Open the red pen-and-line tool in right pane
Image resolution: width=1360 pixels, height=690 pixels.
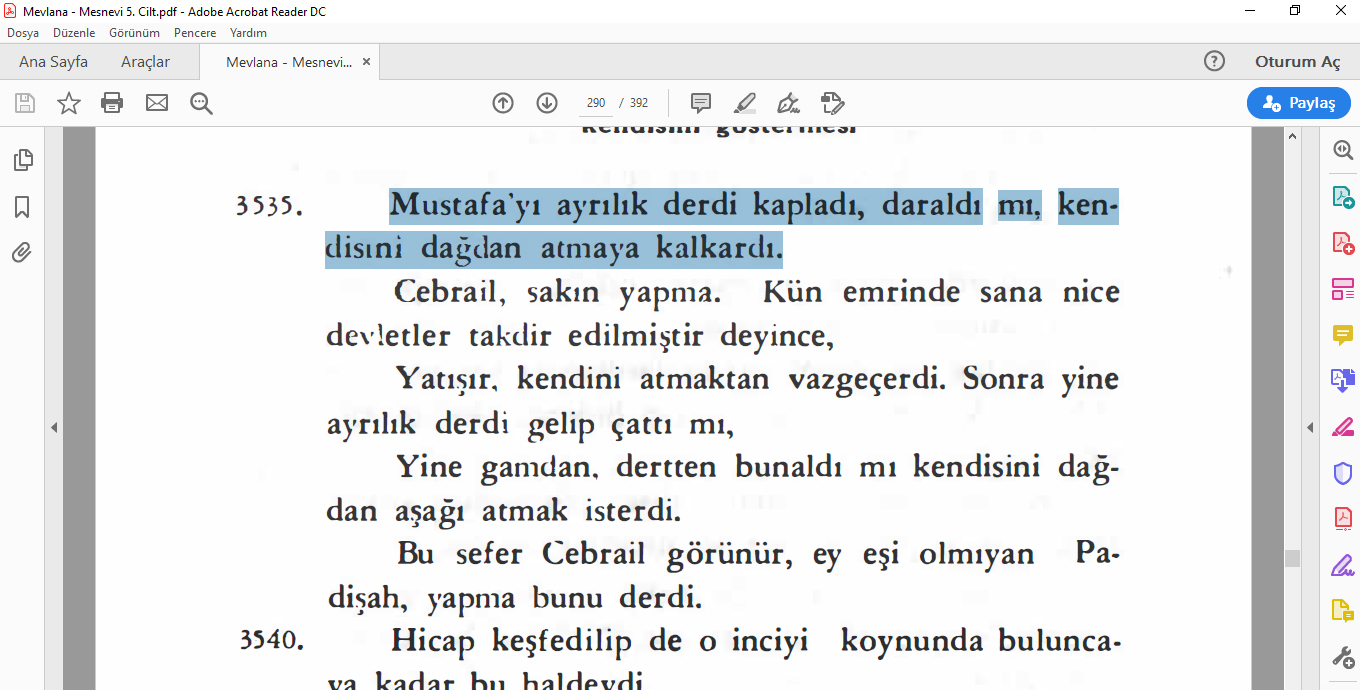pos(1343,427)
